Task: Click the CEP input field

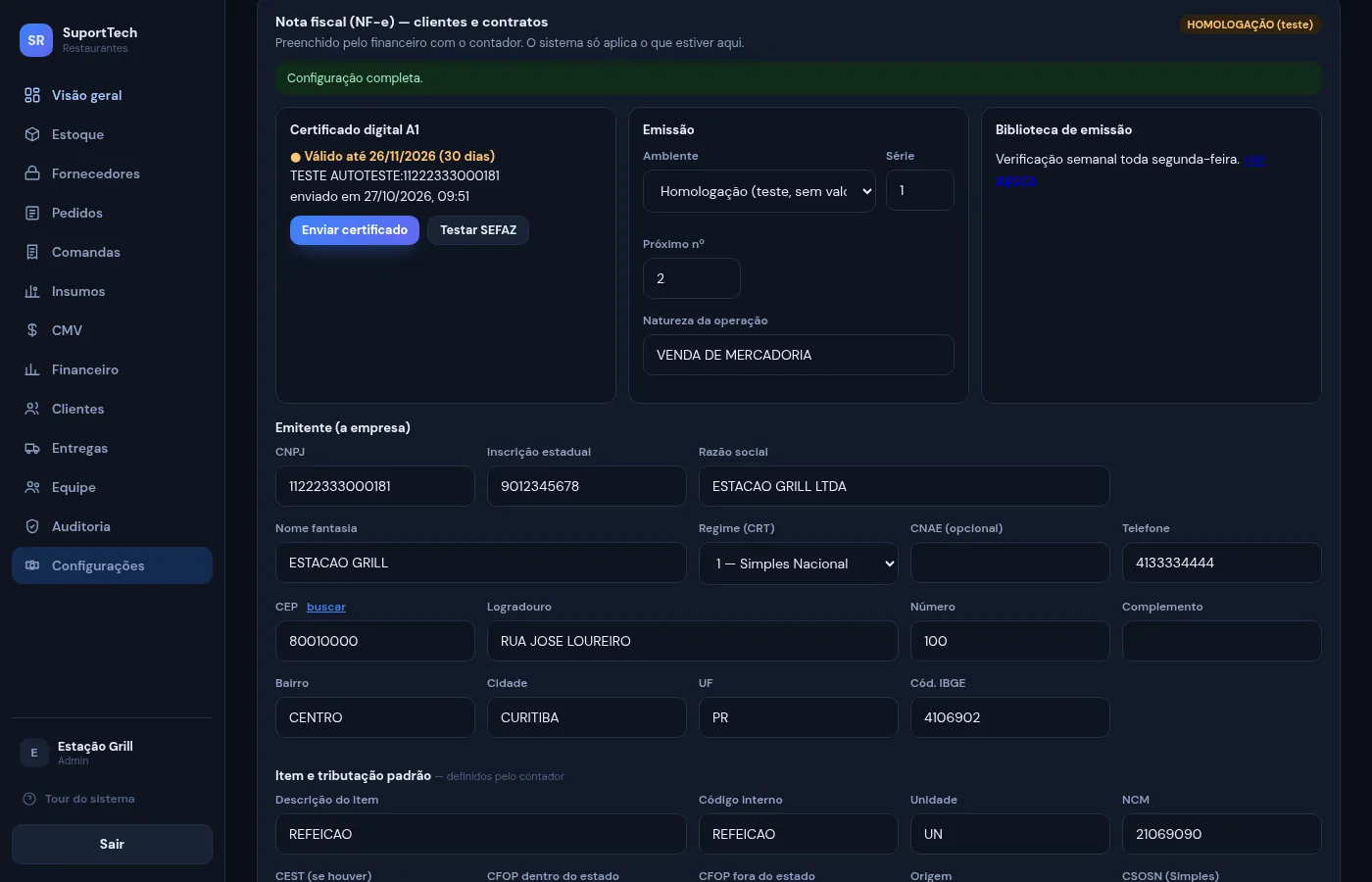Action: click(x=375, y=641)
